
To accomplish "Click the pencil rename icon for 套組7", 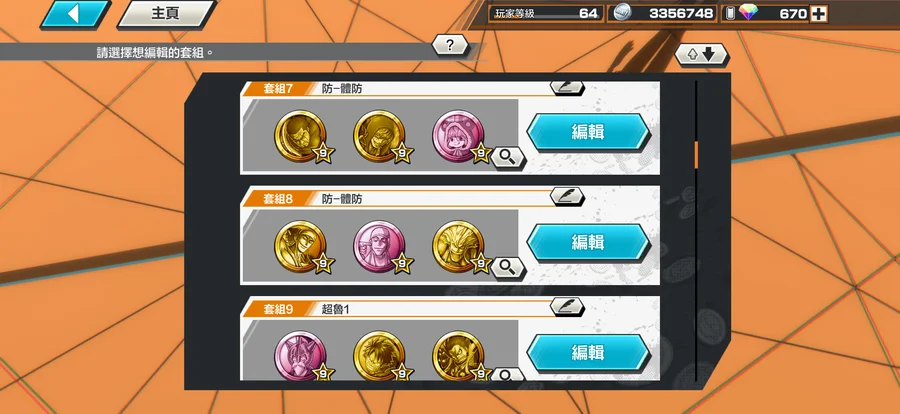I will click(567, 87).
